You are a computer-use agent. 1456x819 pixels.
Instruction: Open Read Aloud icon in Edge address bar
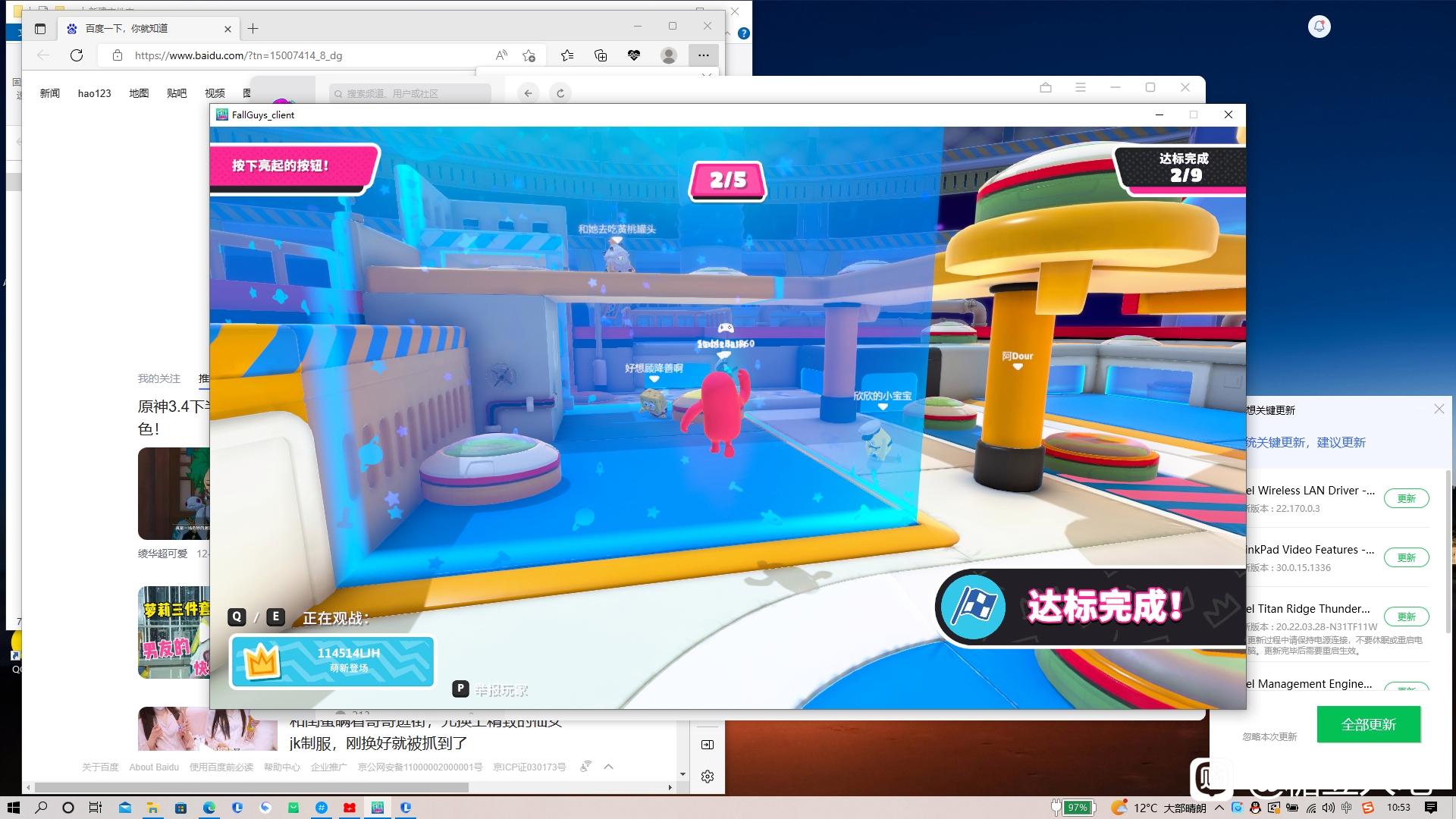(501, 55)
